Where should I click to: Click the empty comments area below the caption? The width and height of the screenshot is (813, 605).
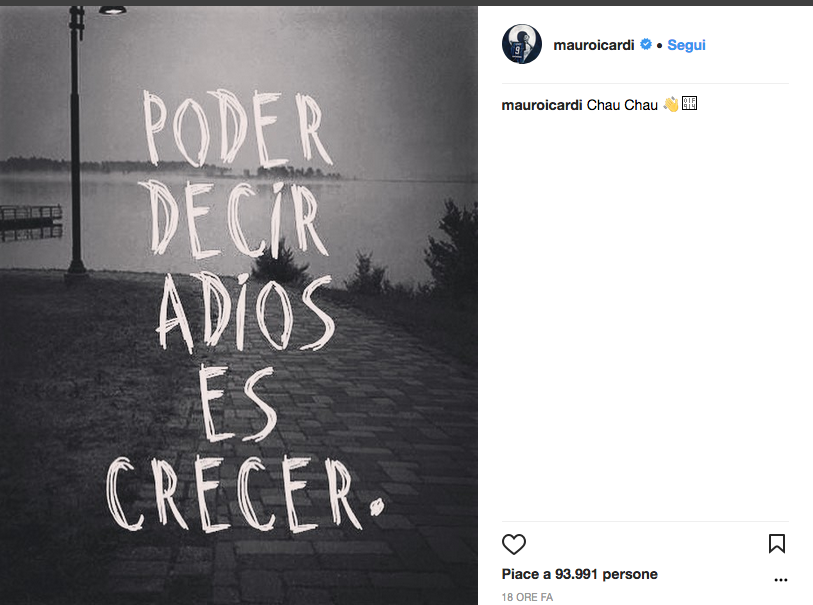tap(645, 316)
